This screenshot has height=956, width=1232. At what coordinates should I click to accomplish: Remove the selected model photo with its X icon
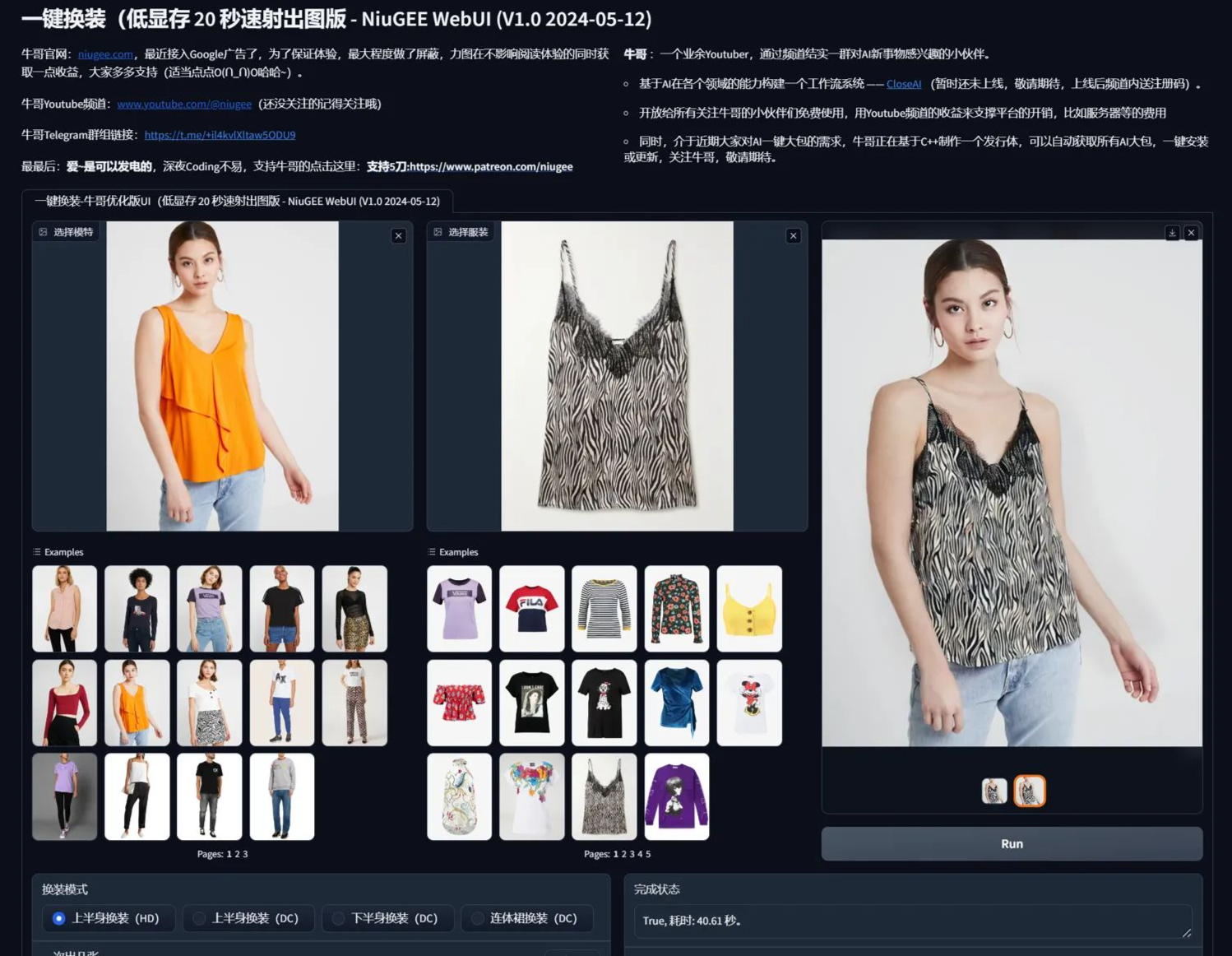pyautogui.click(x=399, y=235)
